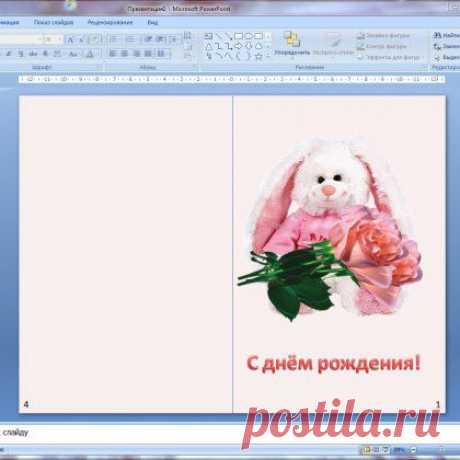Open the Slide Show (Показ слайдов) tab

coord(54,22)
